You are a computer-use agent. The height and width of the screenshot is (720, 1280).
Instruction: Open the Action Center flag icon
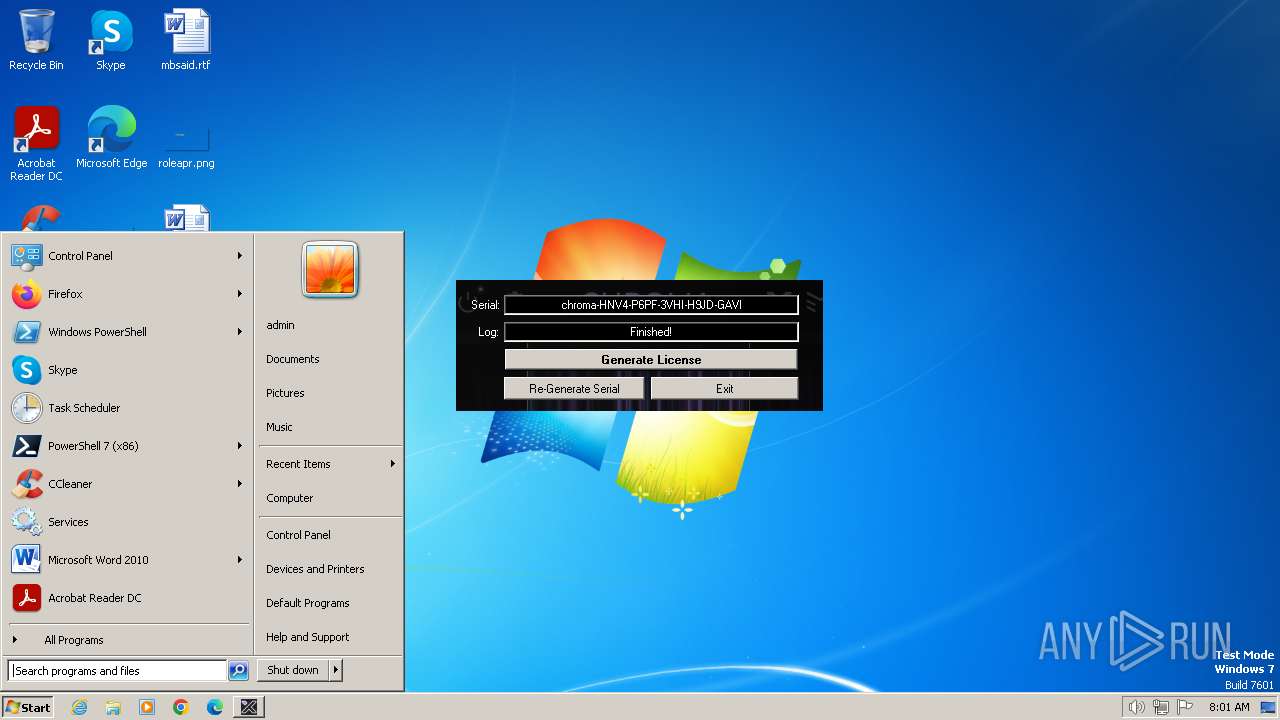point(1185,707)
